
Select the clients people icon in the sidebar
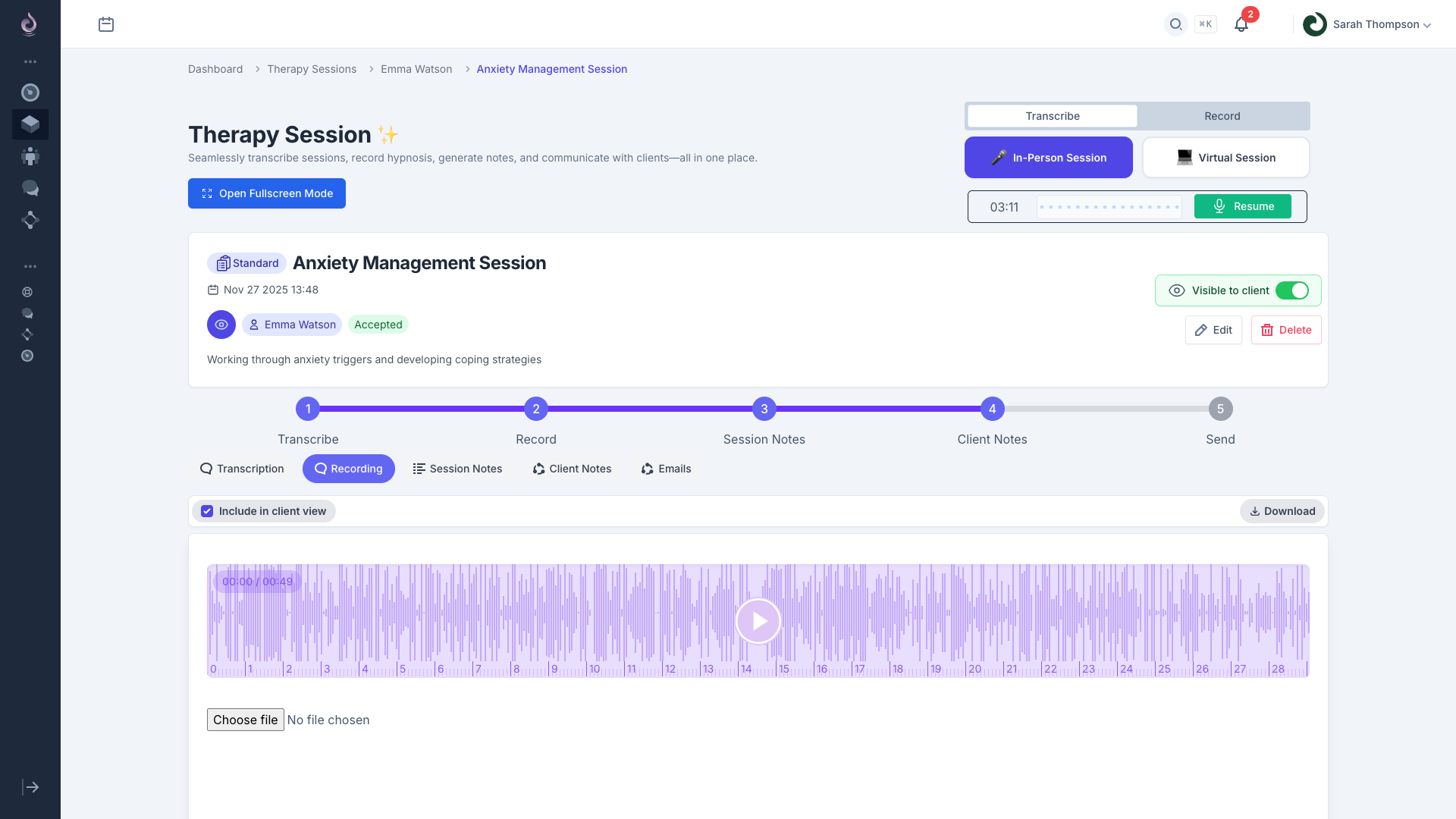30,156
